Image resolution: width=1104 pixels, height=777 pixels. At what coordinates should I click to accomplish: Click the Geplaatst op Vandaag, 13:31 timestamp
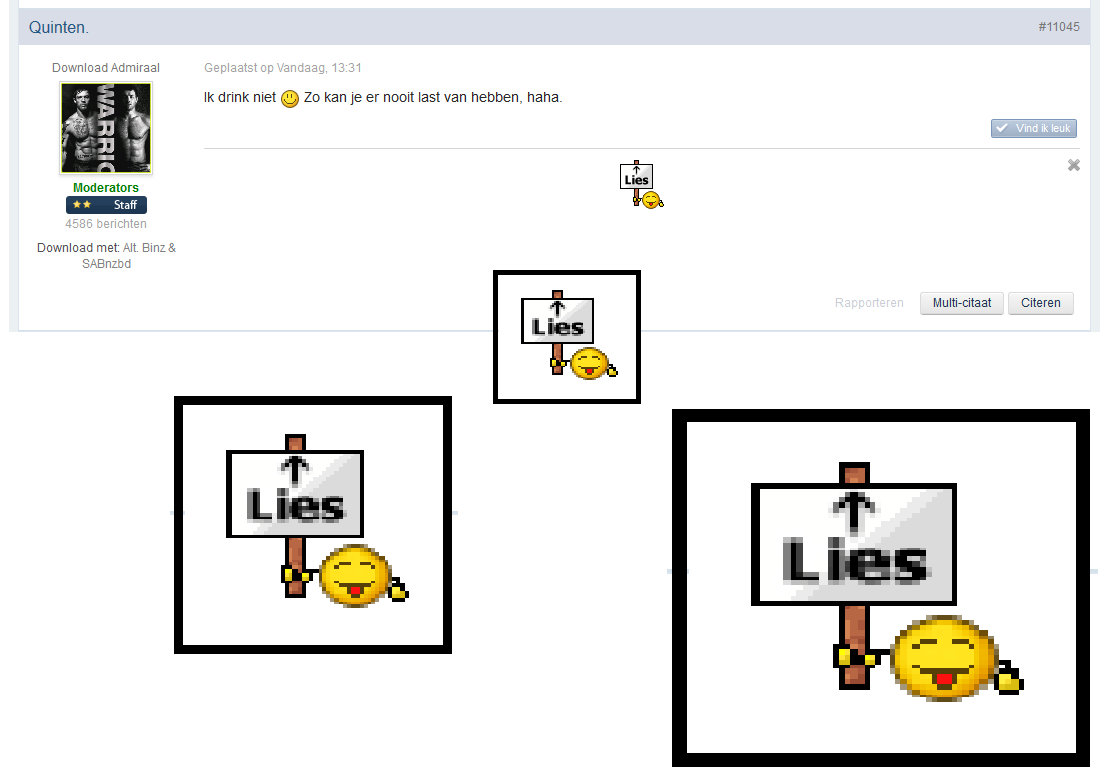click(282, 68)
